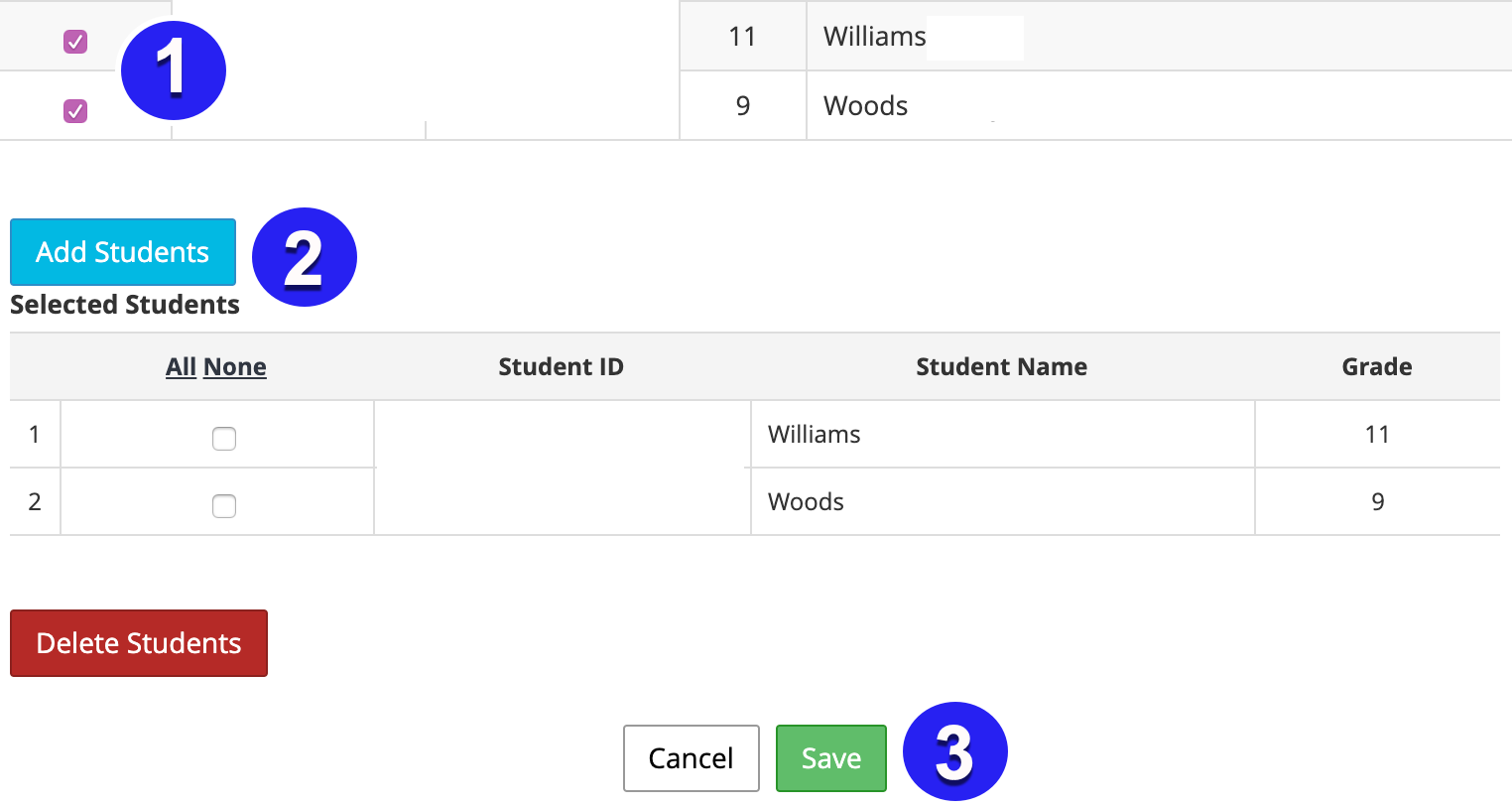Cancel the student selection

(692, 758)
